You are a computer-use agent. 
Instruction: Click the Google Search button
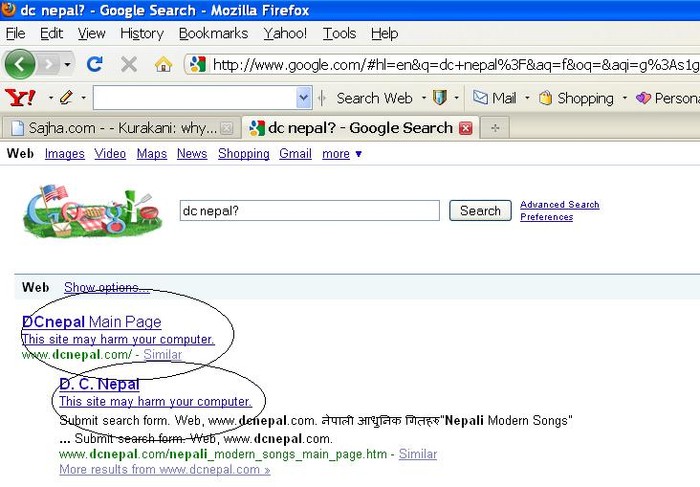(x=480, y=211)
